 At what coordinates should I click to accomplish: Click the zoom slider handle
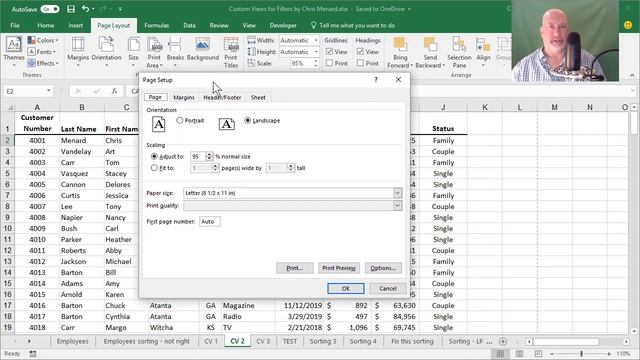click(x=582, y=353)
